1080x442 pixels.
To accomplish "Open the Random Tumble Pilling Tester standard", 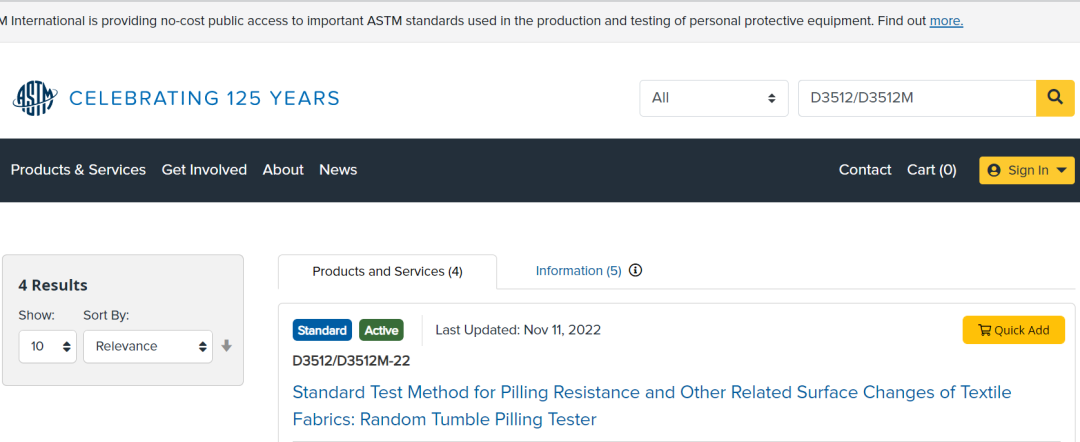I will (651, 405).
